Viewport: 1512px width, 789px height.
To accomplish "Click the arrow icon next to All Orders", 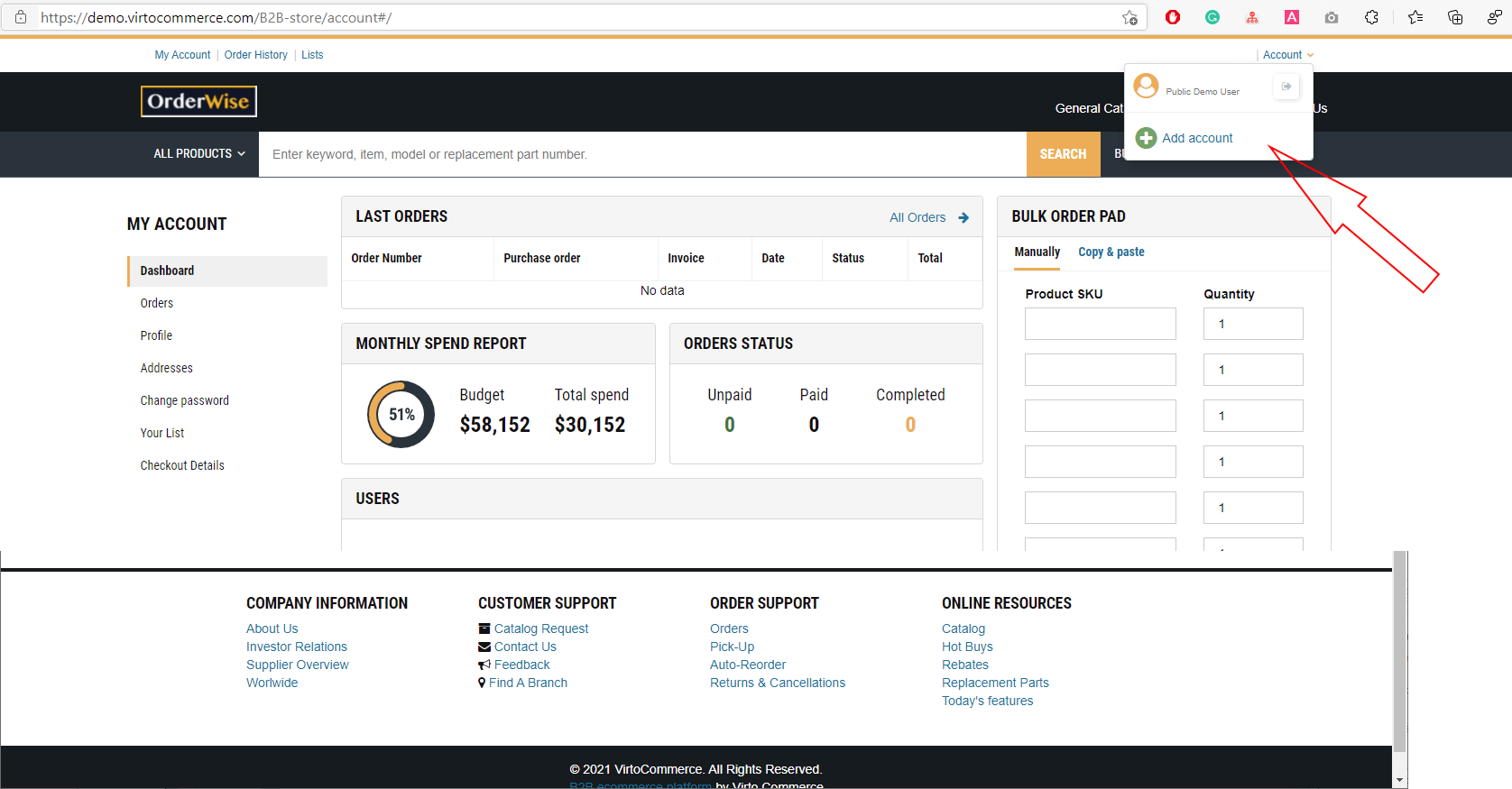I will 963,217.
